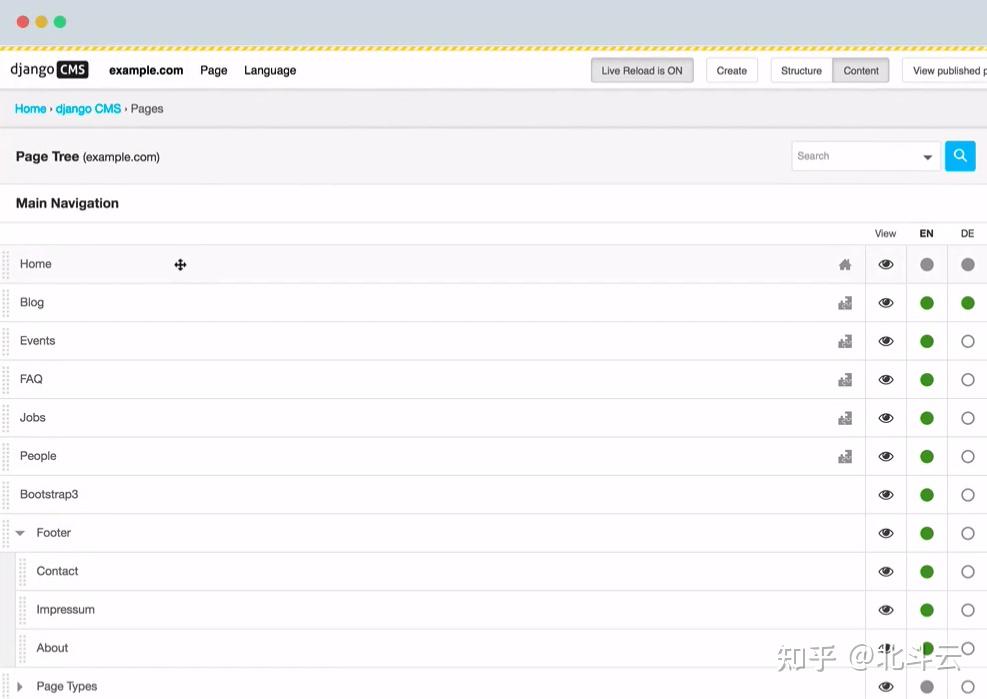Click the drag handle of About row
This screenshot has width=987, height=699.
click(22, 649)
